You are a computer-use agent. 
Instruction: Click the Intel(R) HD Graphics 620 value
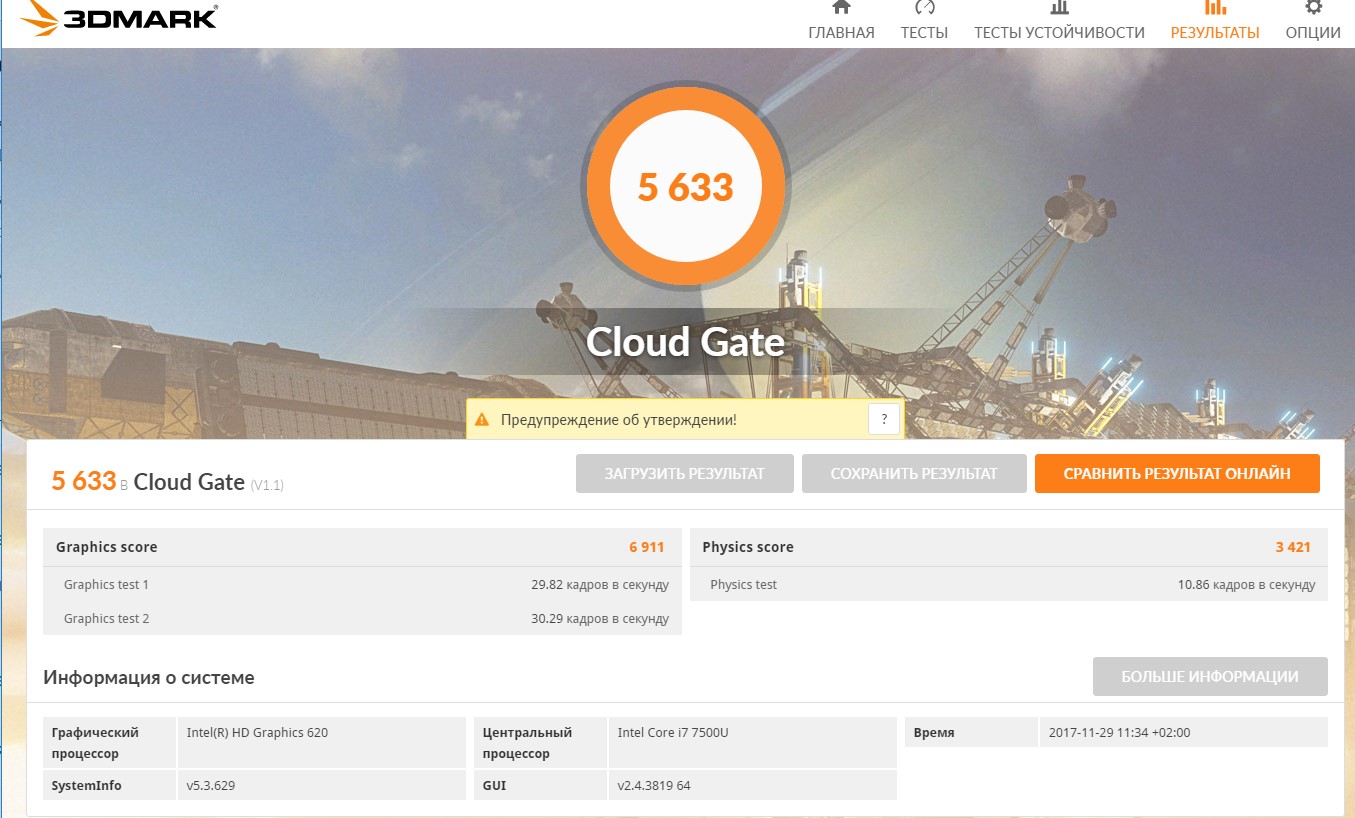click(x=257, y=733)
